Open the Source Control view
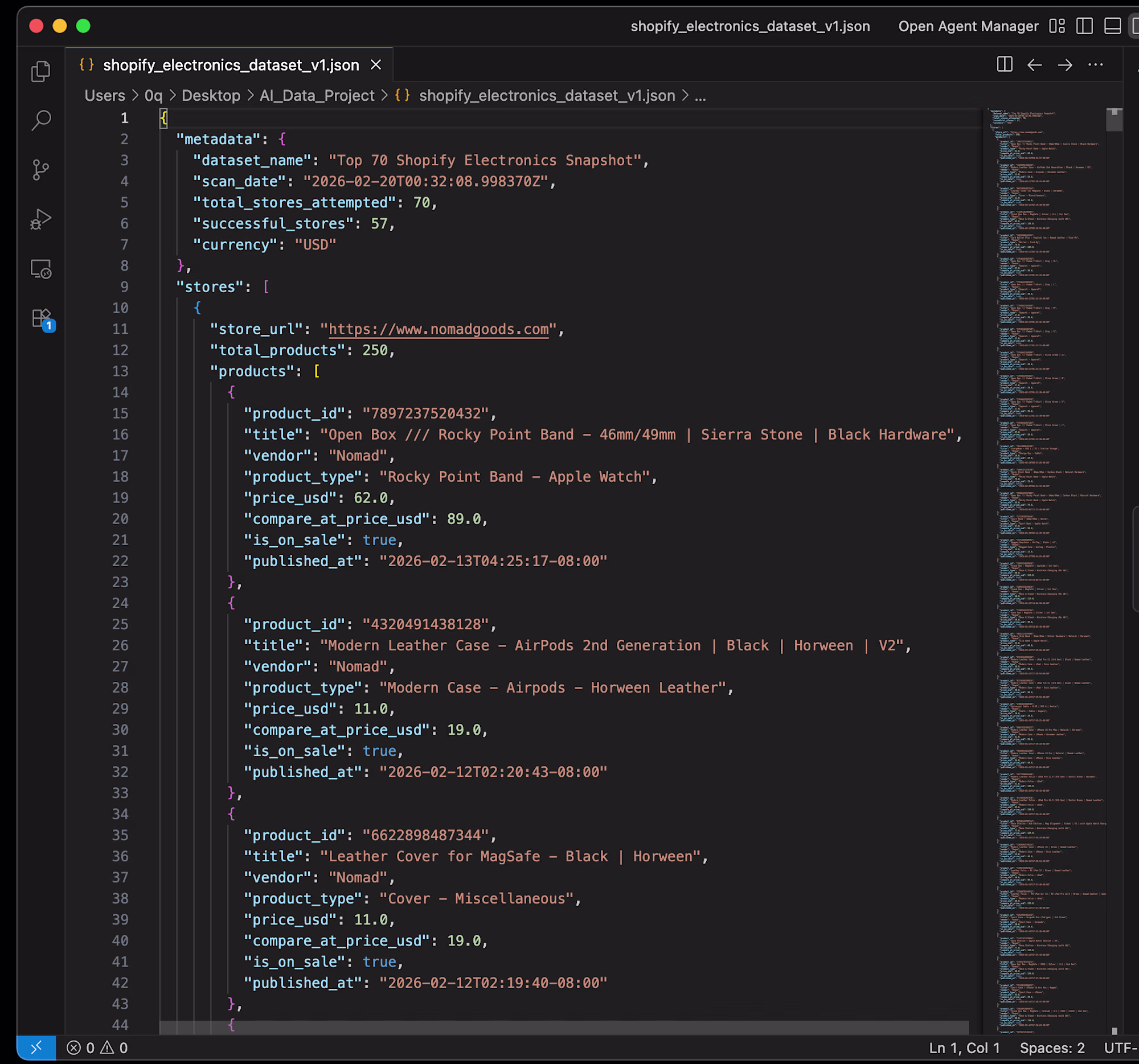This screenshot has width=1139, height=1064. [40, 170]
